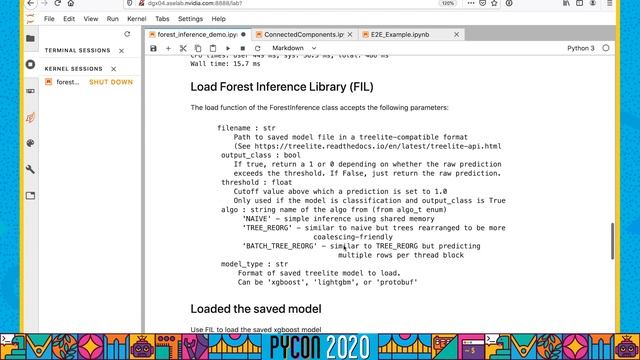Open the Settings menu
Image resolution: width=640 pixels, height=360 pixels.
pyautogui.click(x=190, y=19)
